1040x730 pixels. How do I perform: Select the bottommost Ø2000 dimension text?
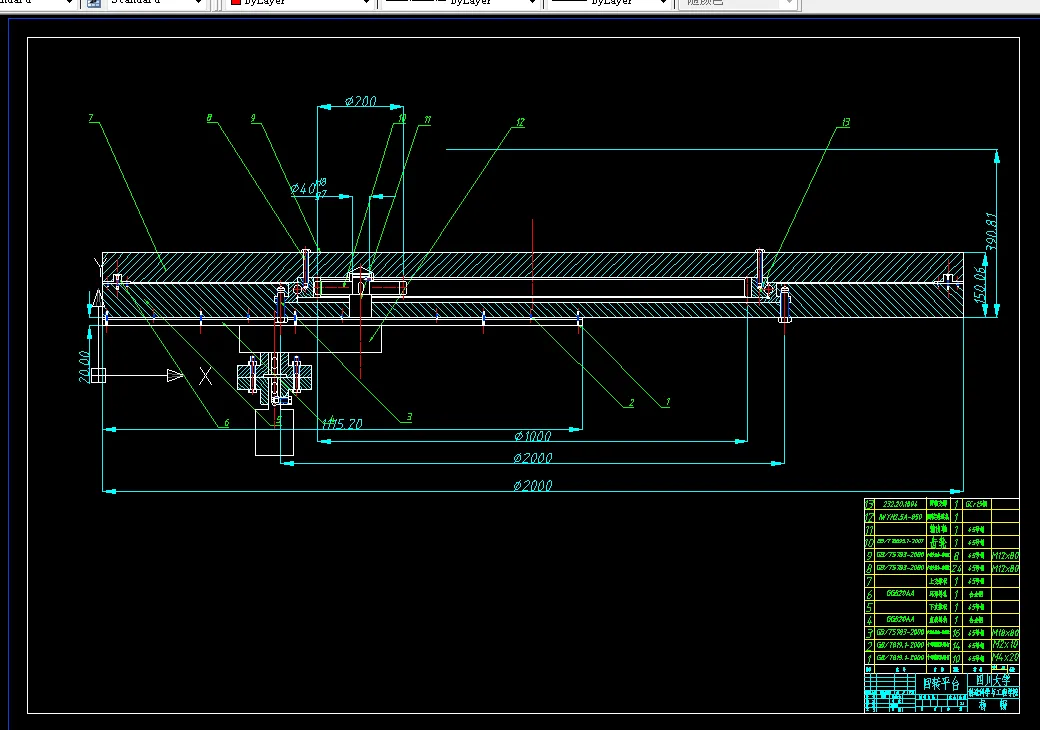[533, 485]
